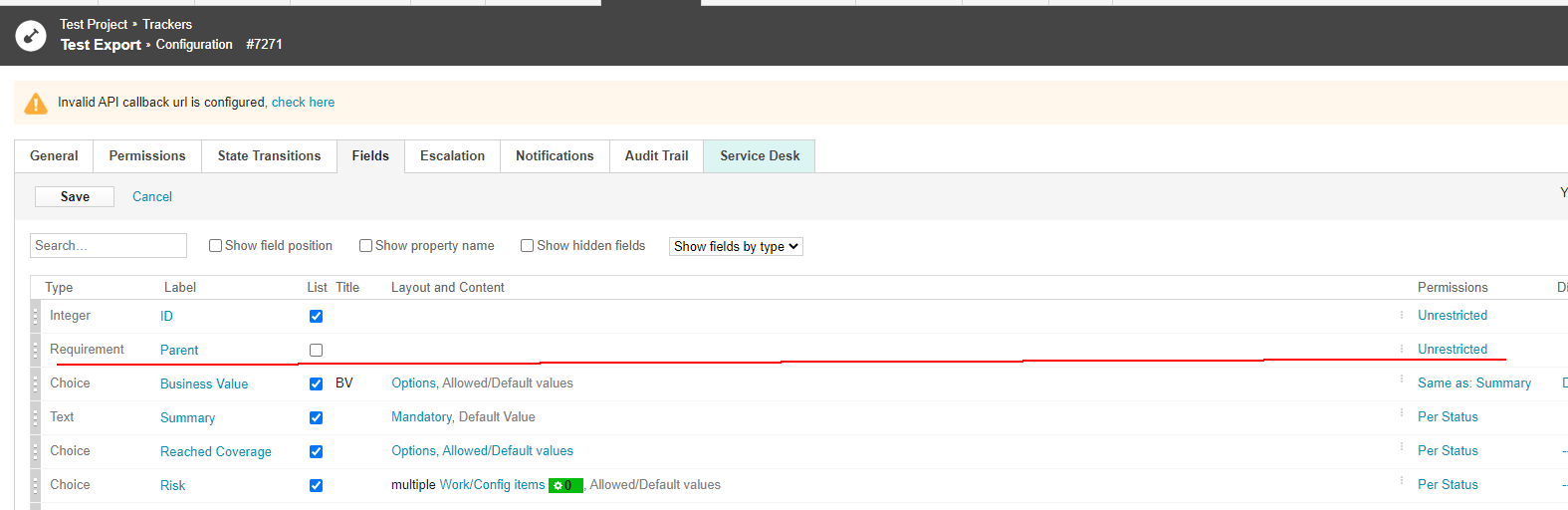This screenshot has height=510, width=1568.
Task: Open the Show fields by type dropdown
Action: pyautogui.click(x=736, y=247)
